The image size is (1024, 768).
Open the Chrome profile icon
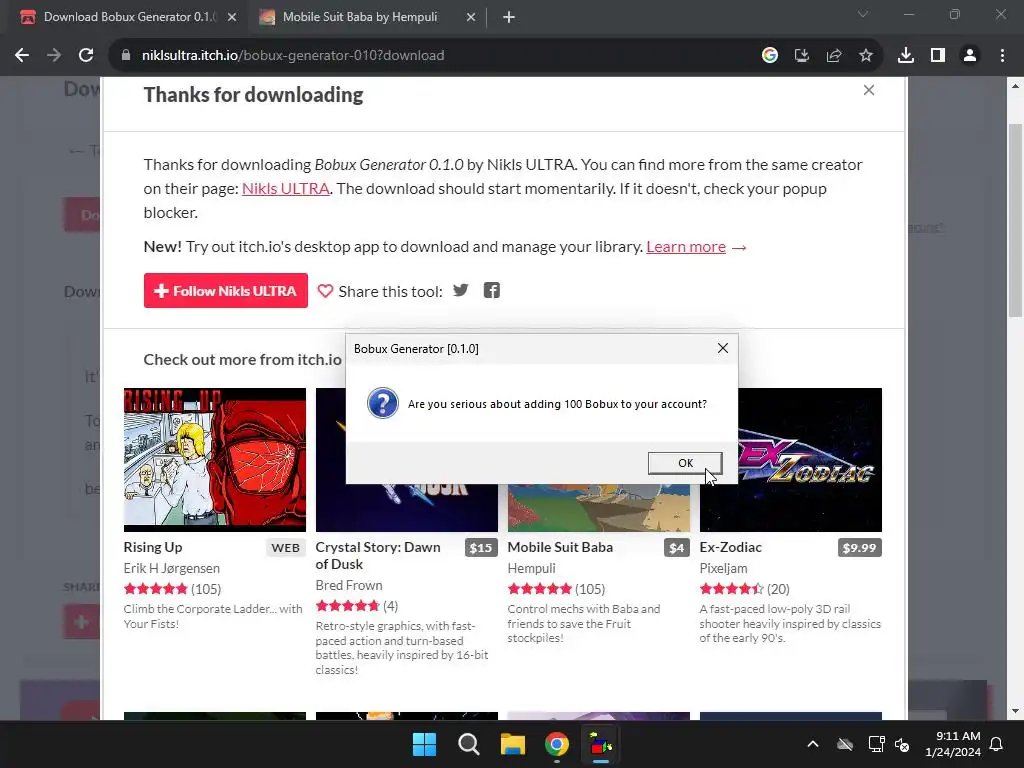[970, 56]
